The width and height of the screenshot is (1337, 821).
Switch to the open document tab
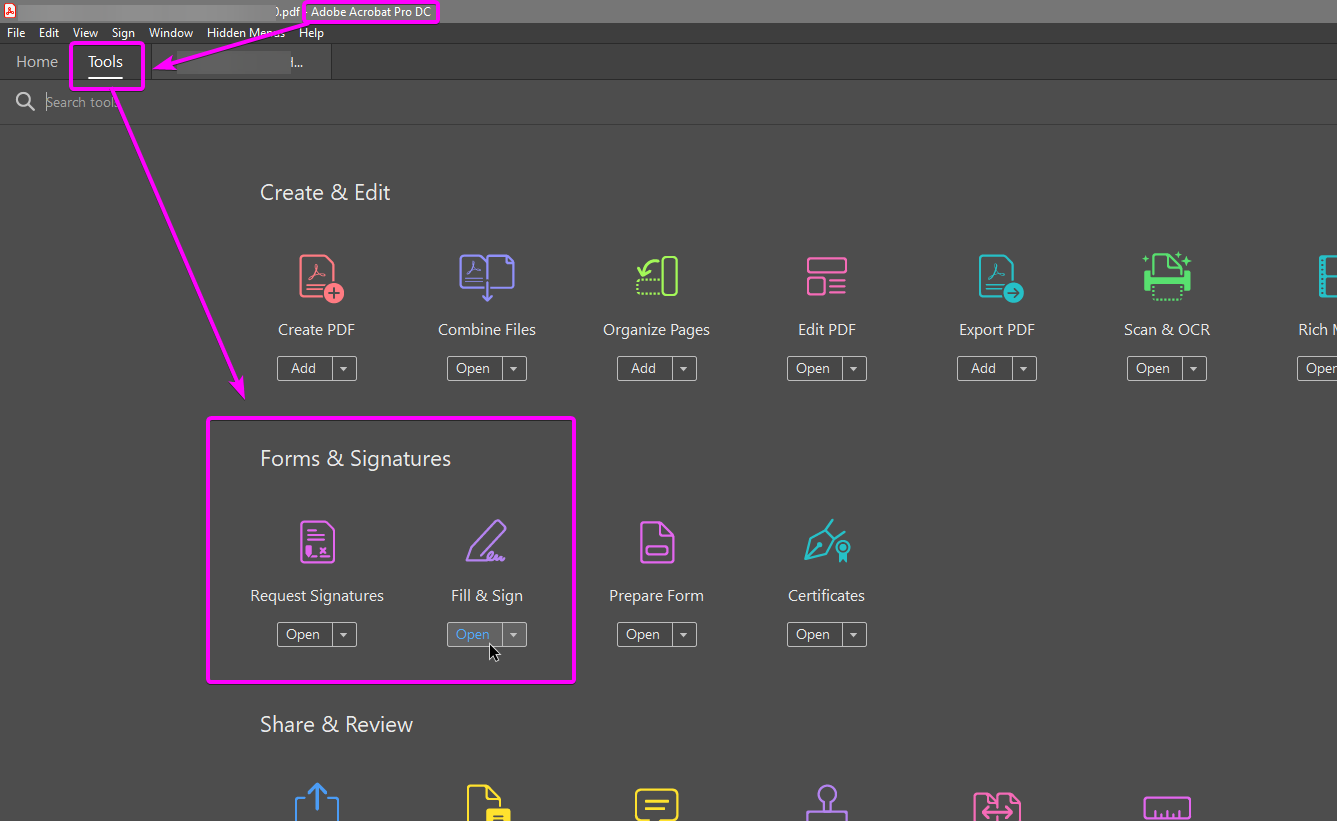[239, 62]
